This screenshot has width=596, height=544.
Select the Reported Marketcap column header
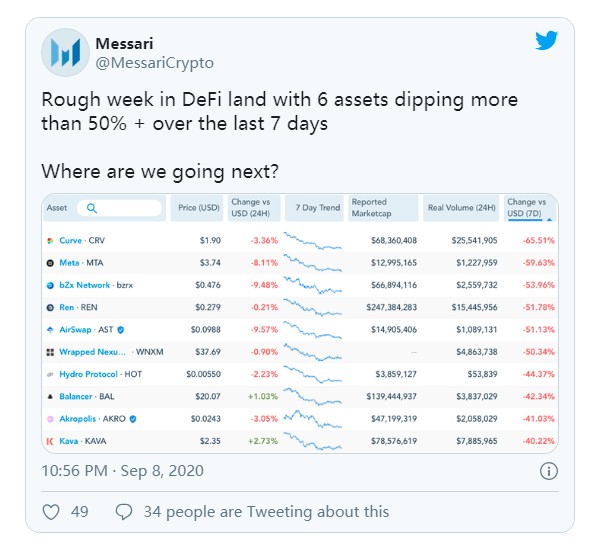coord(383,208)
